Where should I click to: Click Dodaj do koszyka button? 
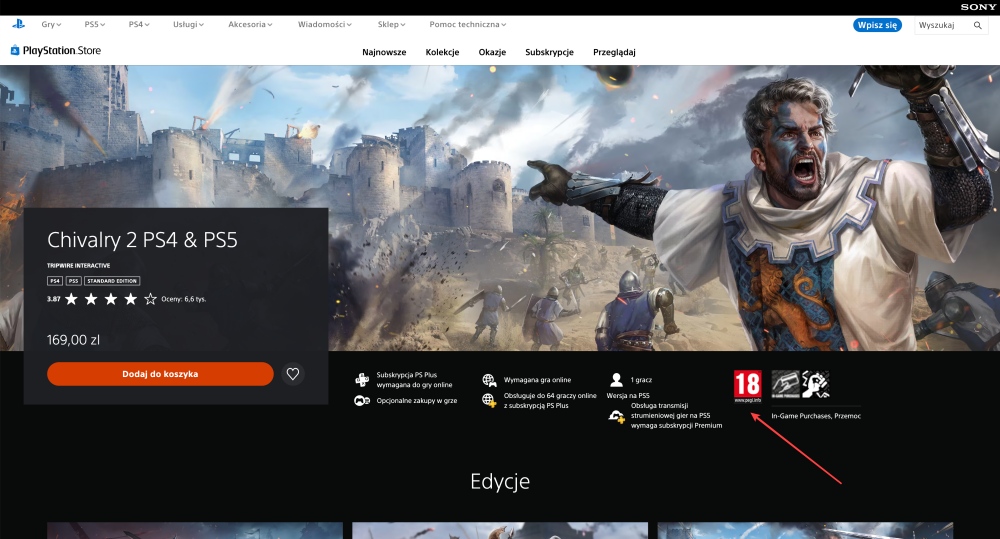tap(160, 374)
